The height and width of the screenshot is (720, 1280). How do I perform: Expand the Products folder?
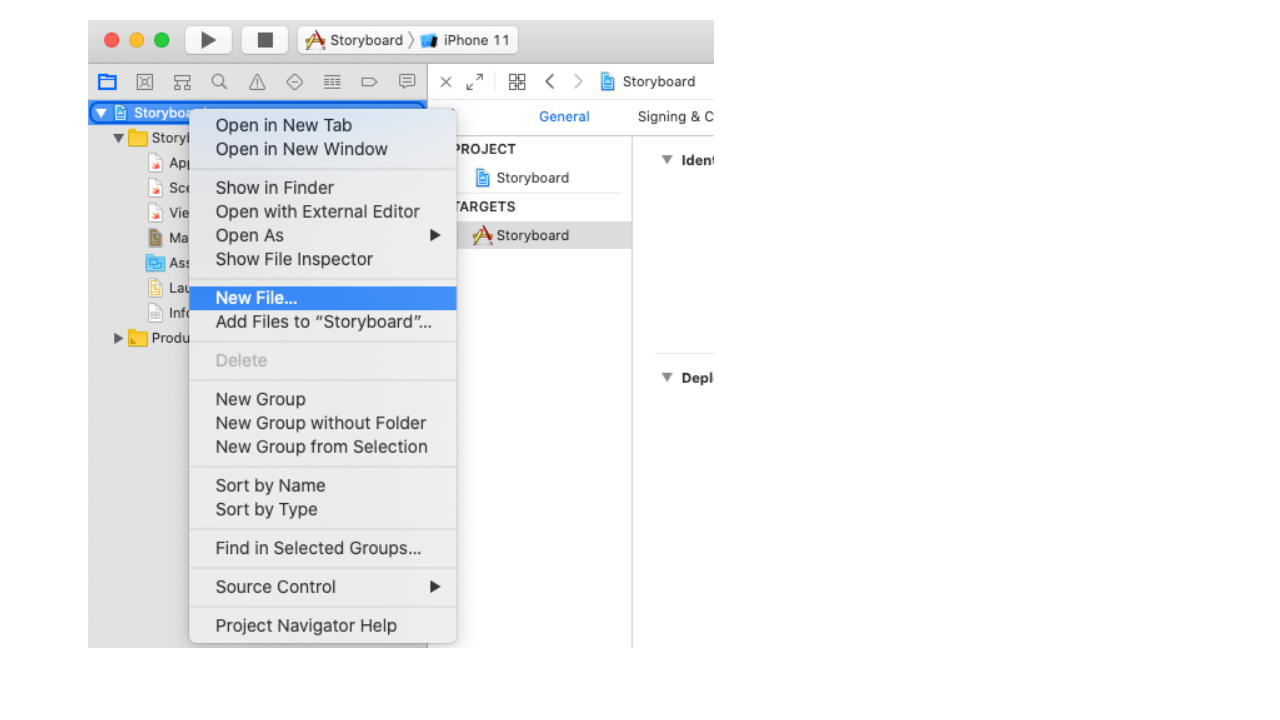coord(119,339)
